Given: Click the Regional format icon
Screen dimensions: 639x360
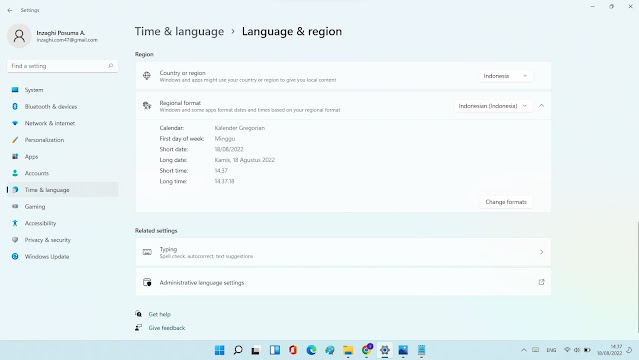Looking at the screenshot, I should pyautogui.click(x=147, y=106).
